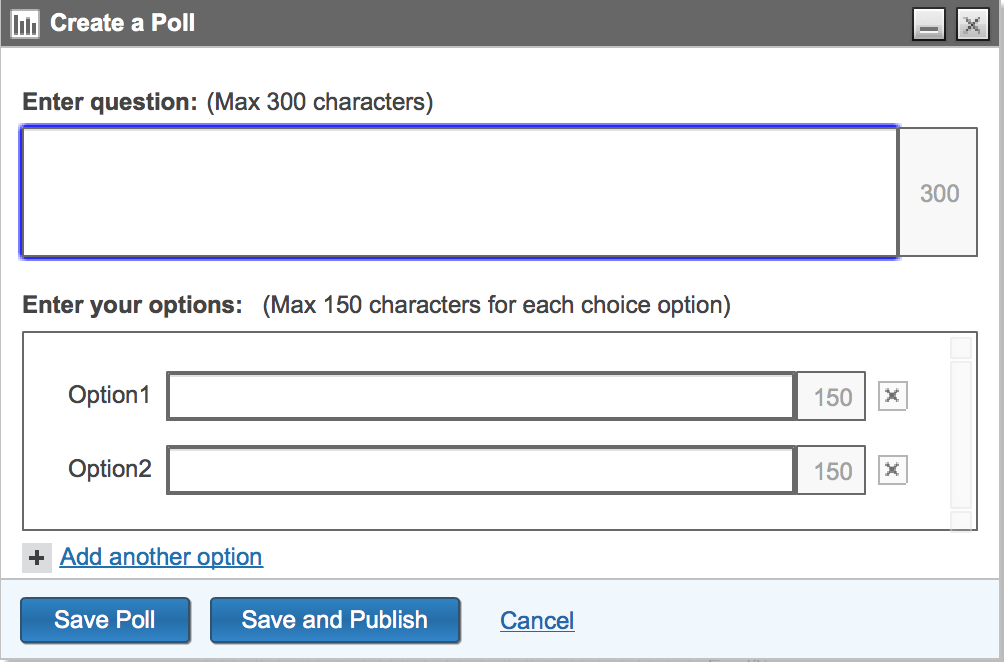The width and height of the screenshot is (1004, 662).
Task: Delete Option2 using its X icon
Action: pyautogui.click(x=892, y=470)
